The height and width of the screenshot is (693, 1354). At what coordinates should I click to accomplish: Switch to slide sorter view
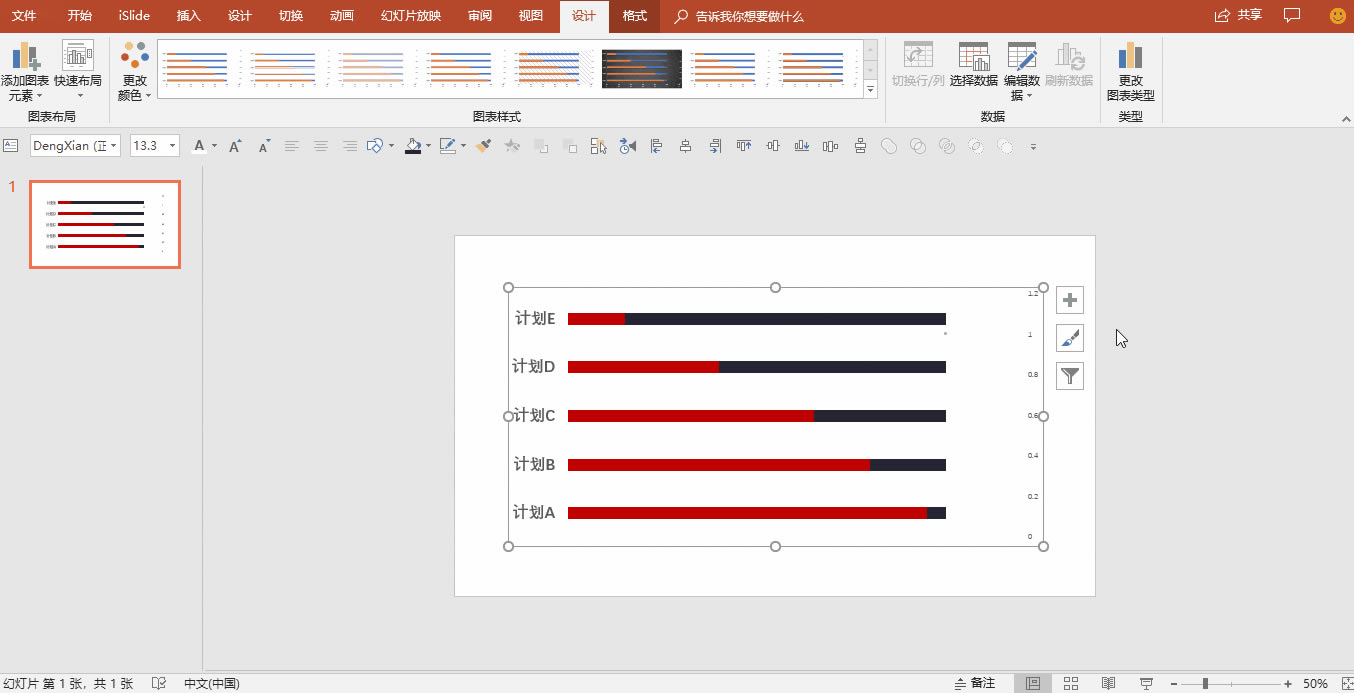(1071, 683)
